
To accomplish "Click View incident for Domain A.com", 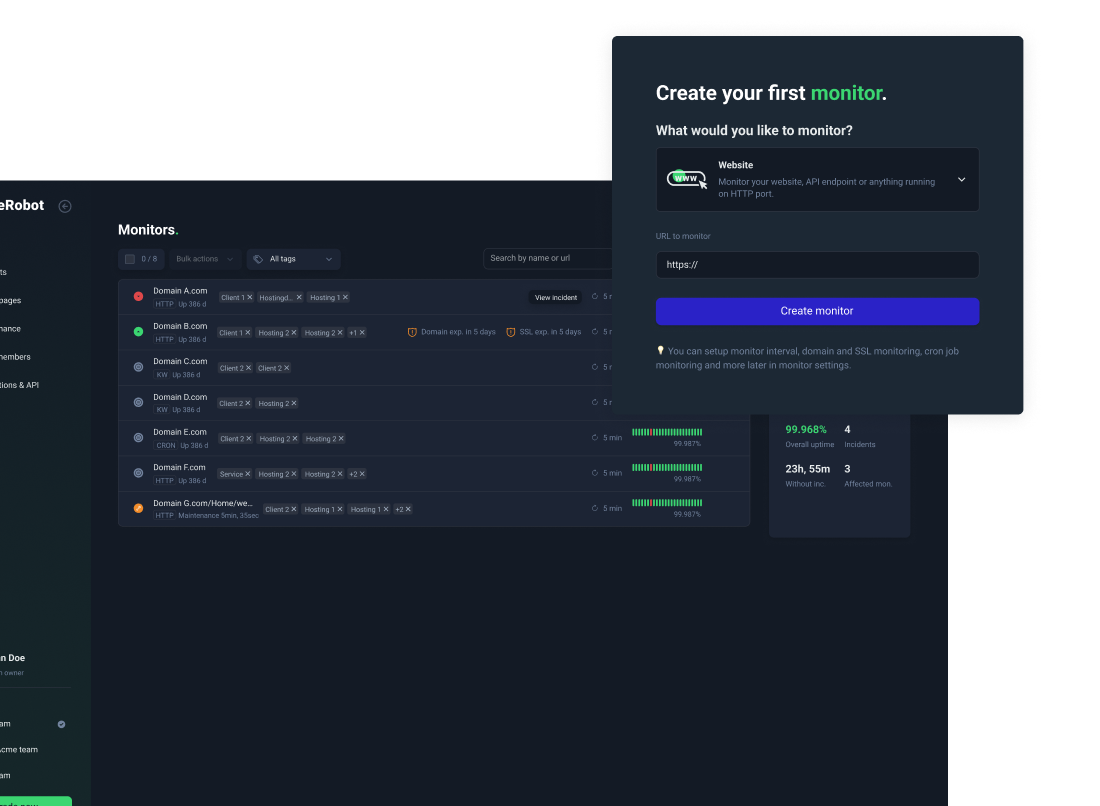I will tap(555, 297).
